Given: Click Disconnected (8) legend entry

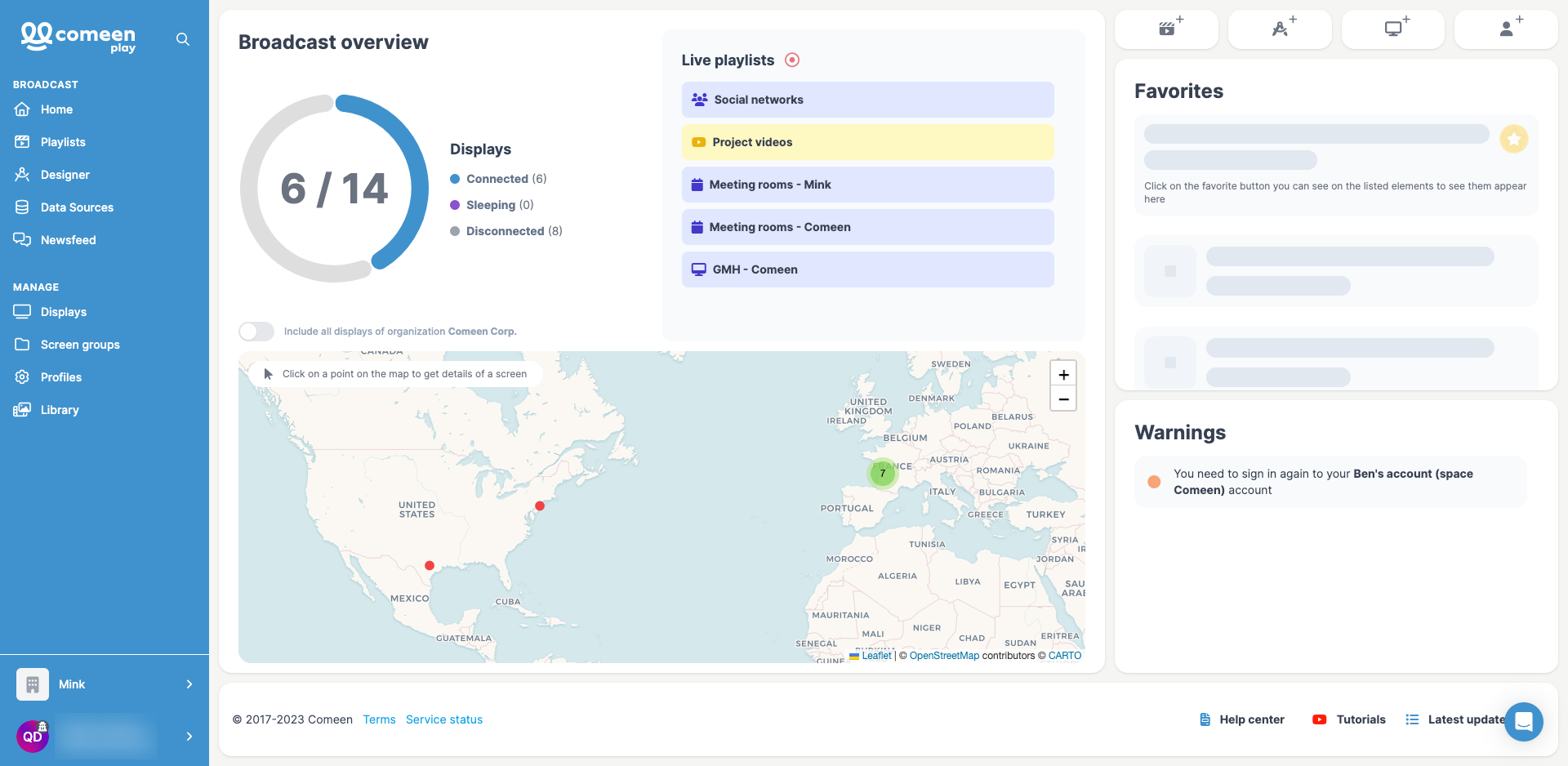Looking at the screenshot, I should point(506,231).
